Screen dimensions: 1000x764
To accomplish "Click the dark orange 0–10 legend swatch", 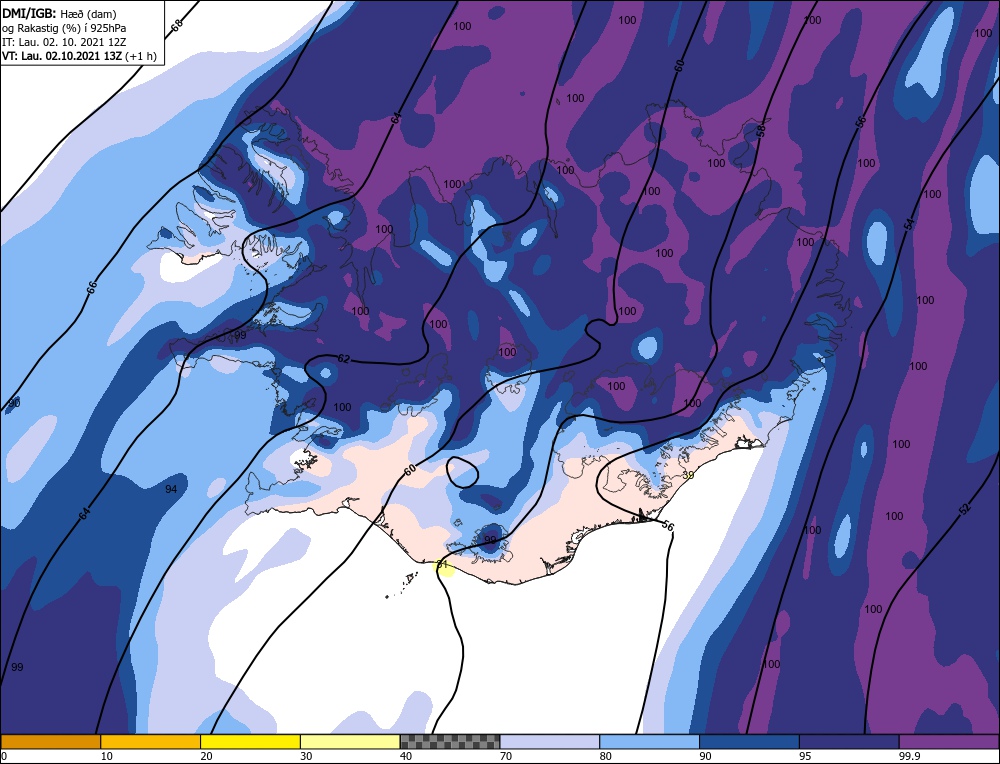I will [50, 741].
